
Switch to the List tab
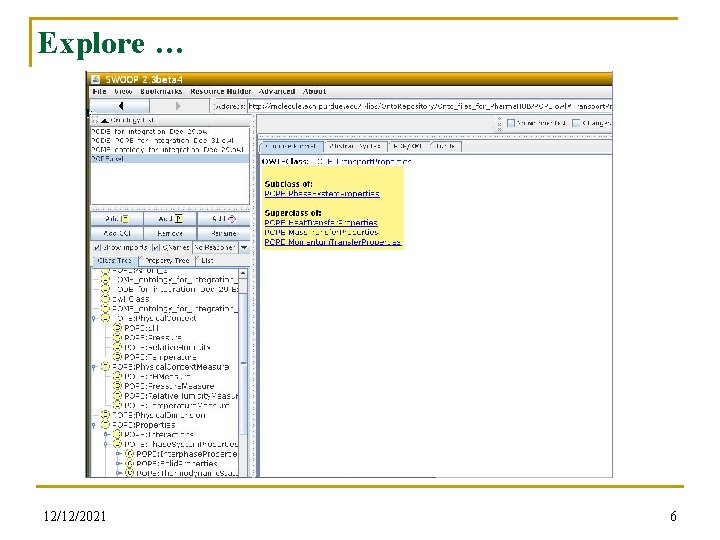point(207,260)
